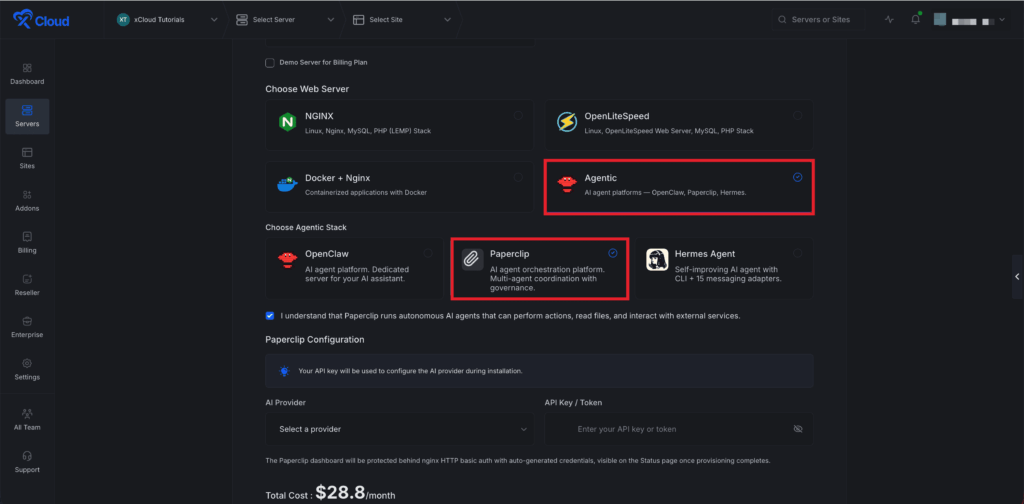Open Addons from the sidebar

(27, 200)
